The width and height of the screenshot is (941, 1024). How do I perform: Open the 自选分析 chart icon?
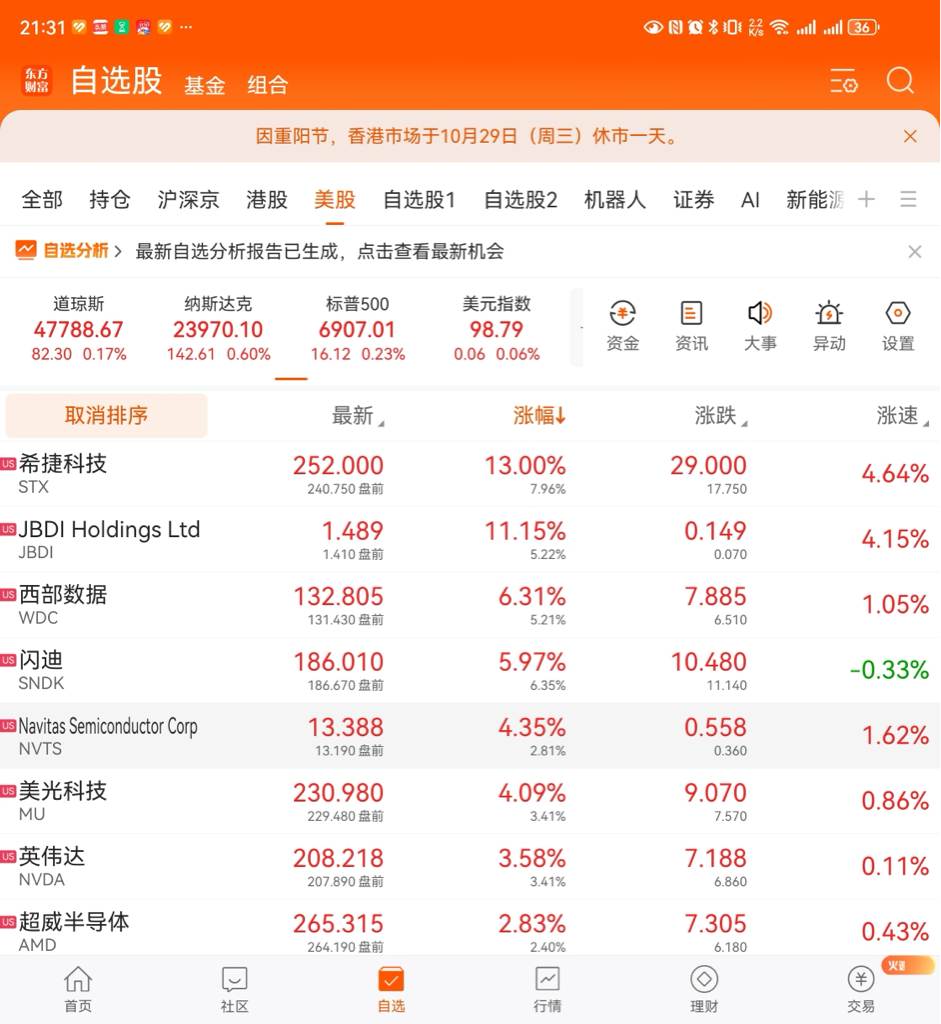pyautogui.click(x=26, y=250)
